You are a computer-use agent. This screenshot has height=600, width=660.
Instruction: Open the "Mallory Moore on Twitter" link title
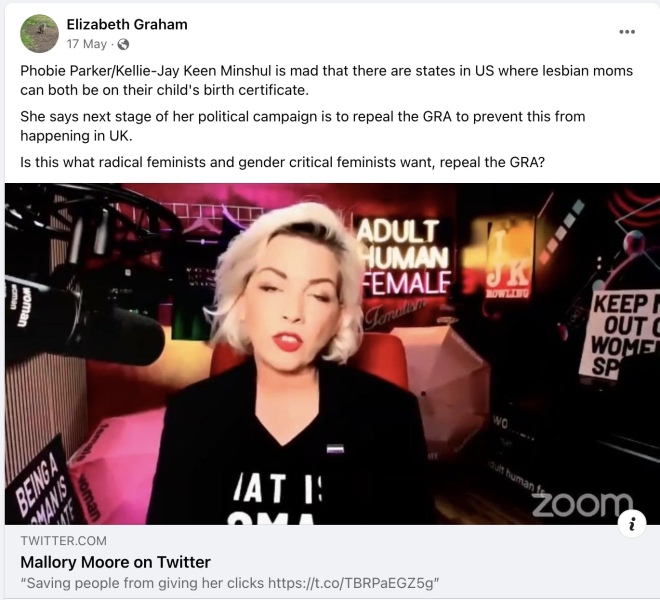115,562
